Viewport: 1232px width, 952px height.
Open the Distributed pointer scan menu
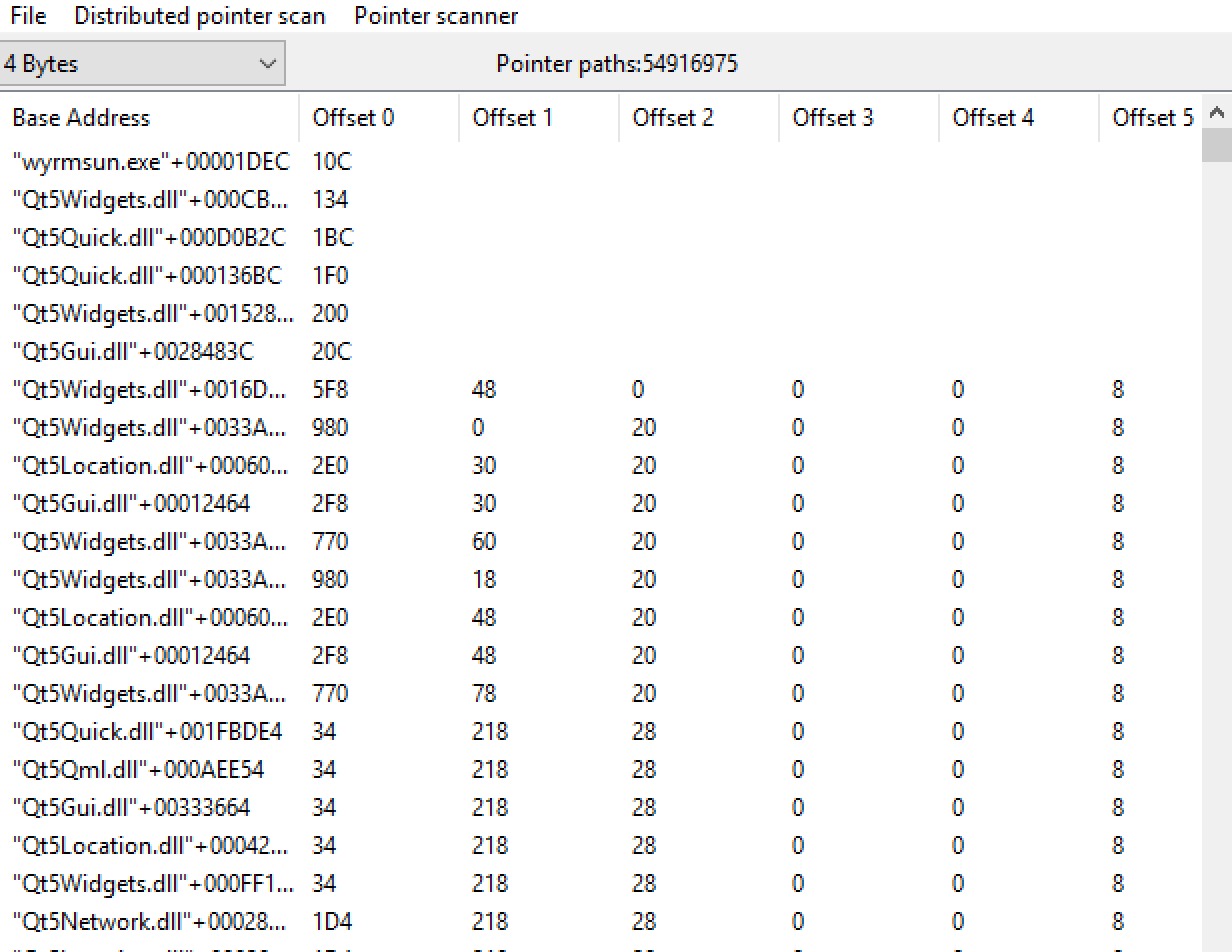pos(200,16)
